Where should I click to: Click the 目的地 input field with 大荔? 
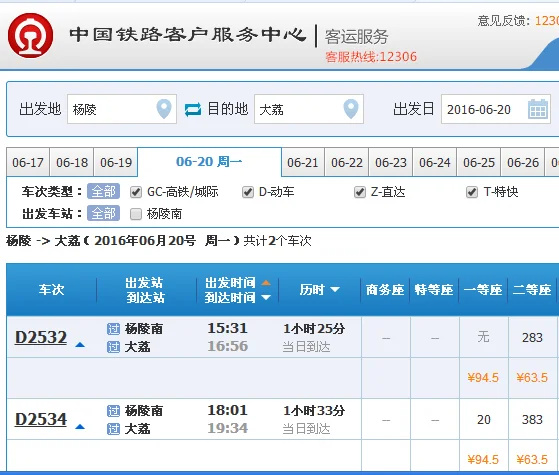coord(309,109)
